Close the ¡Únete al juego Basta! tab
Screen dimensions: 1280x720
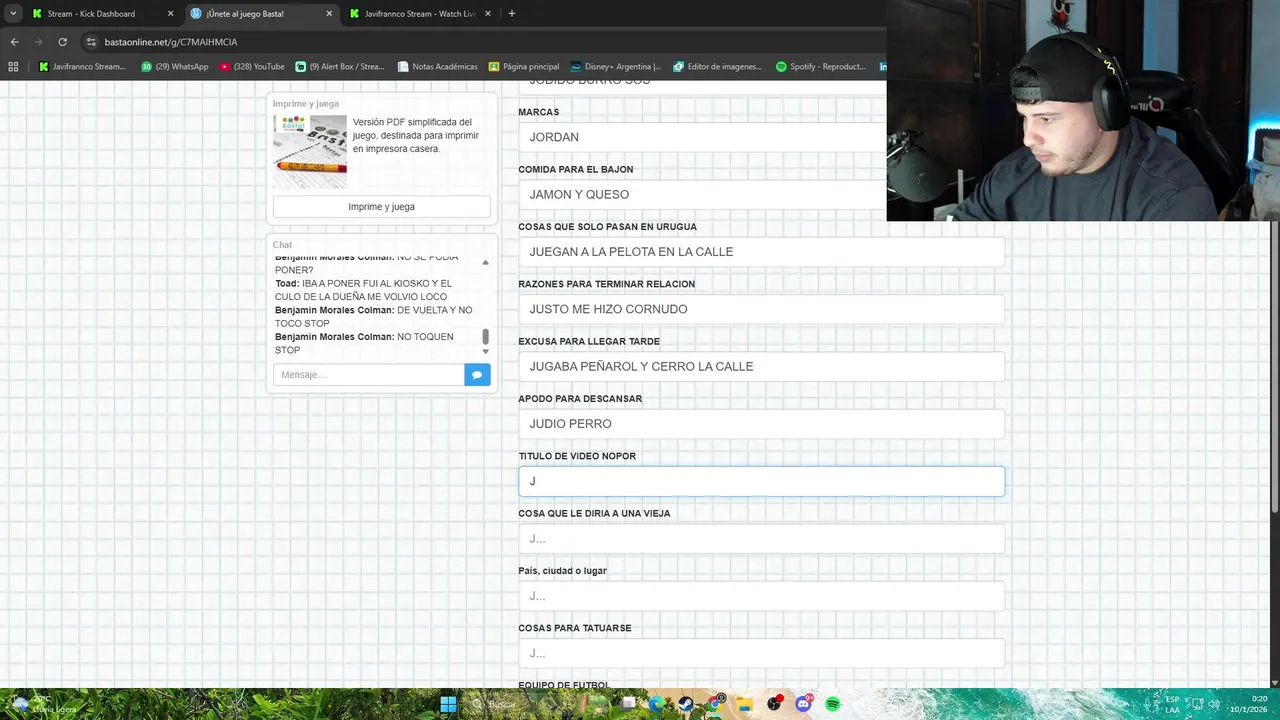point(329,14)
